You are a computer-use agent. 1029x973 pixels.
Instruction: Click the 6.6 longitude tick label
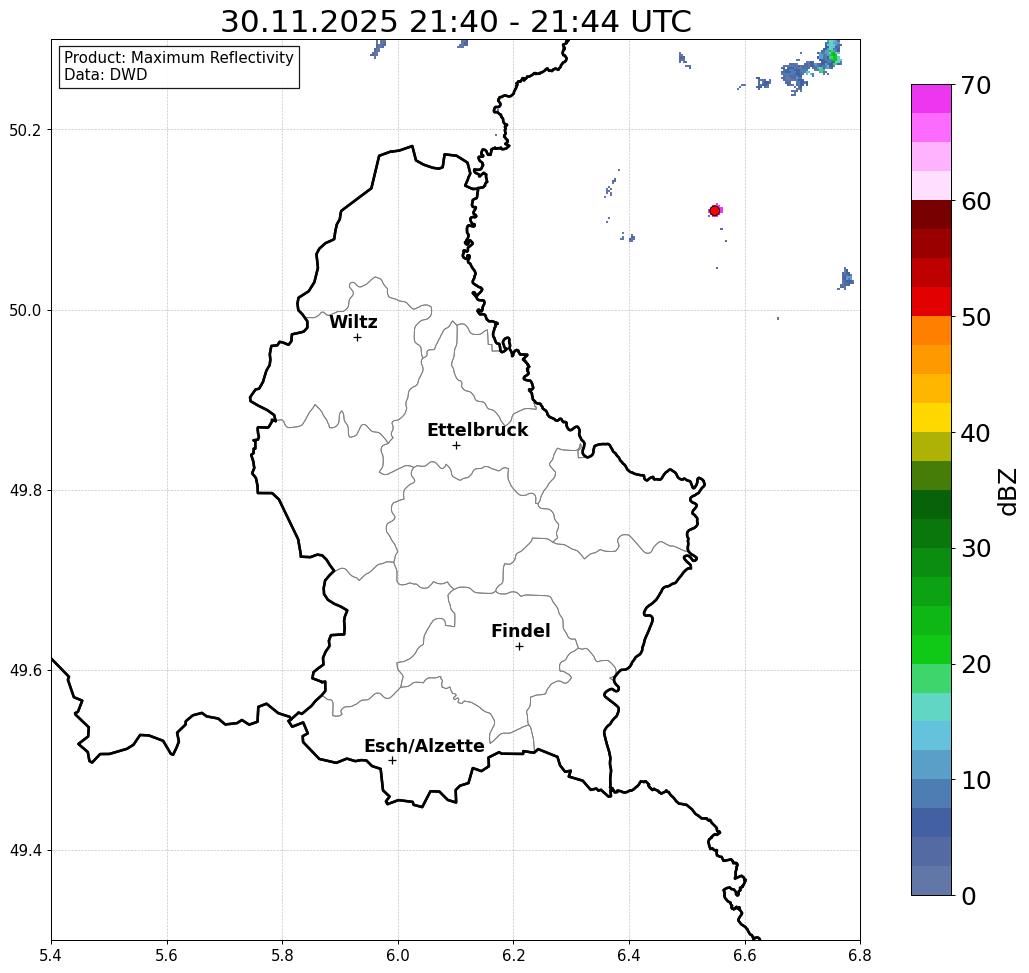tap(745, 956)
